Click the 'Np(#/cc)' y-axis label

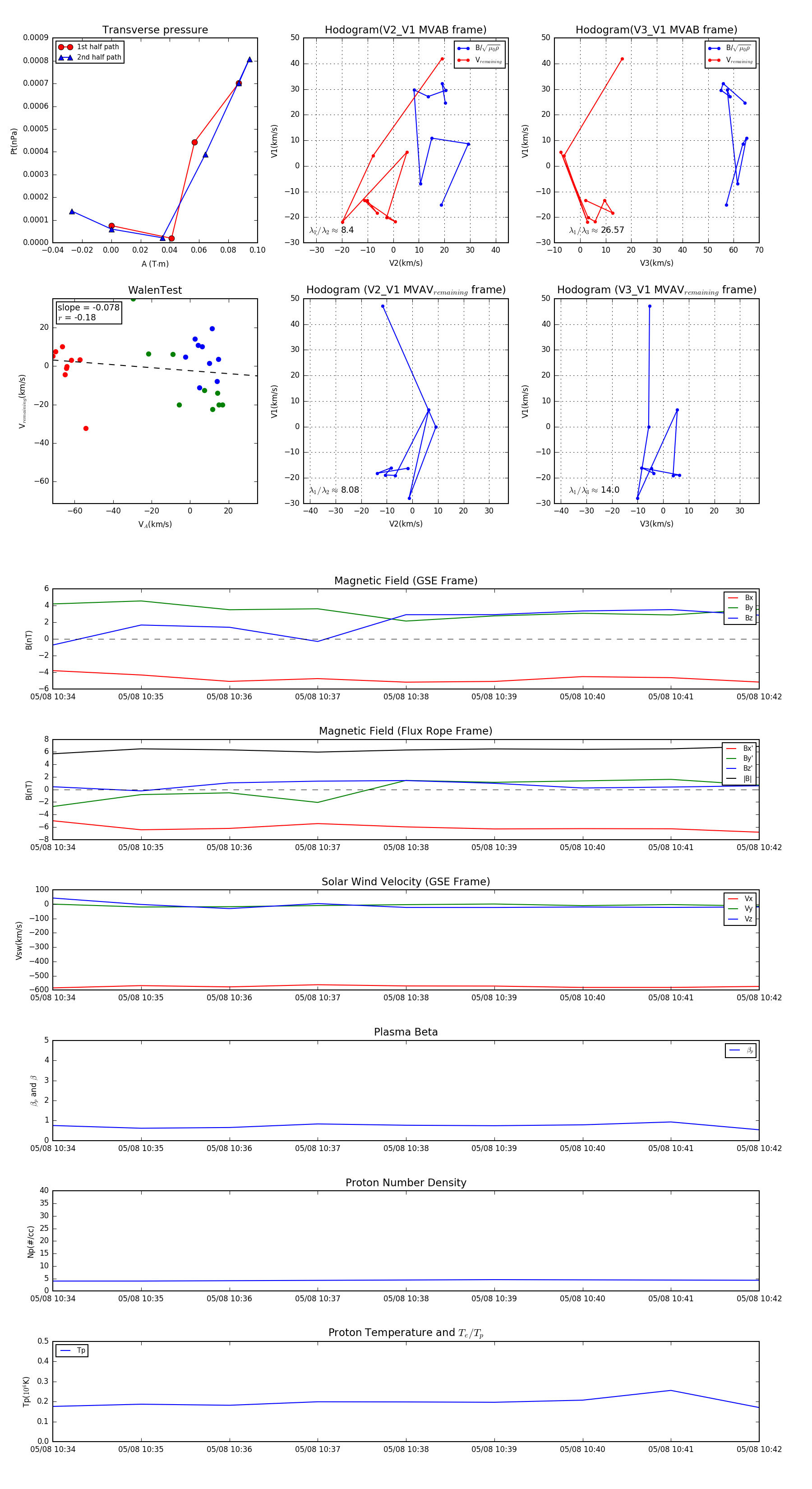pos(31,1241)
